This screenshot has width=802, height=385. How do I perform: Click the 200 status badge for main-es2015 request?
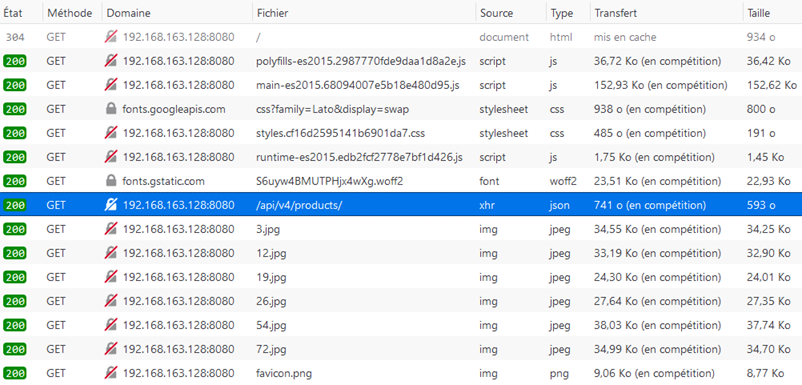point(15,85)
